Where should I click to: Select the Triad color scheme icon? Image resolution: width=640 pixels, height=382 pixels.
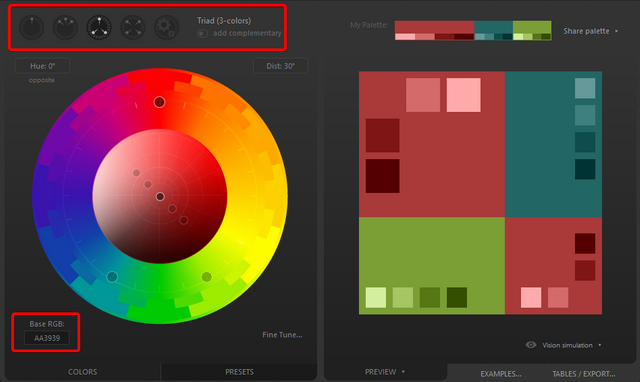coord(99,27)
